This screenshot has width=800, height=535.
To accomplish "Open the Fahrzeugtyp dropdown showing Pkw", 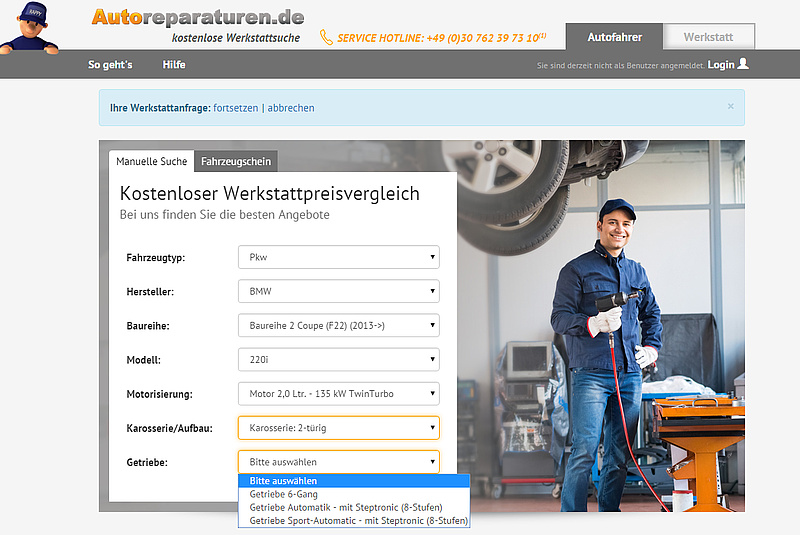I will pyautogui.click(x=339, y=257).
